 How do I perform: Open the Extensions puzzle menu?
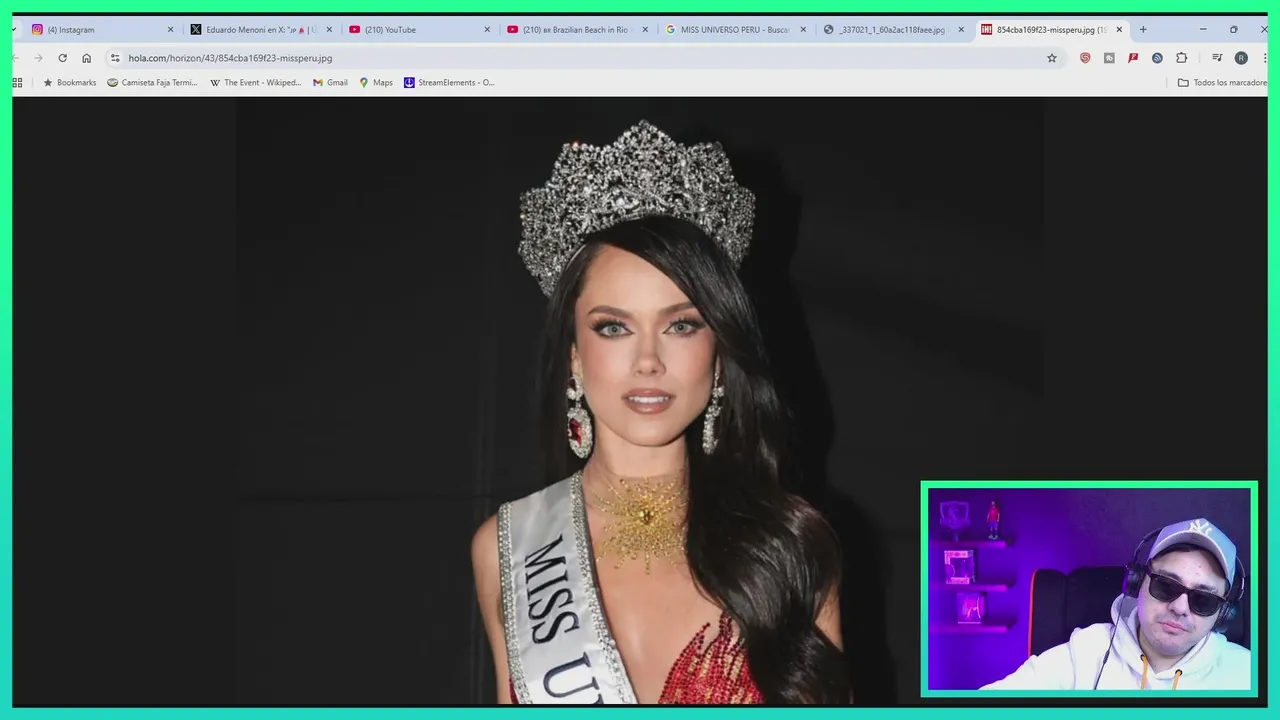click(1181, 58)
